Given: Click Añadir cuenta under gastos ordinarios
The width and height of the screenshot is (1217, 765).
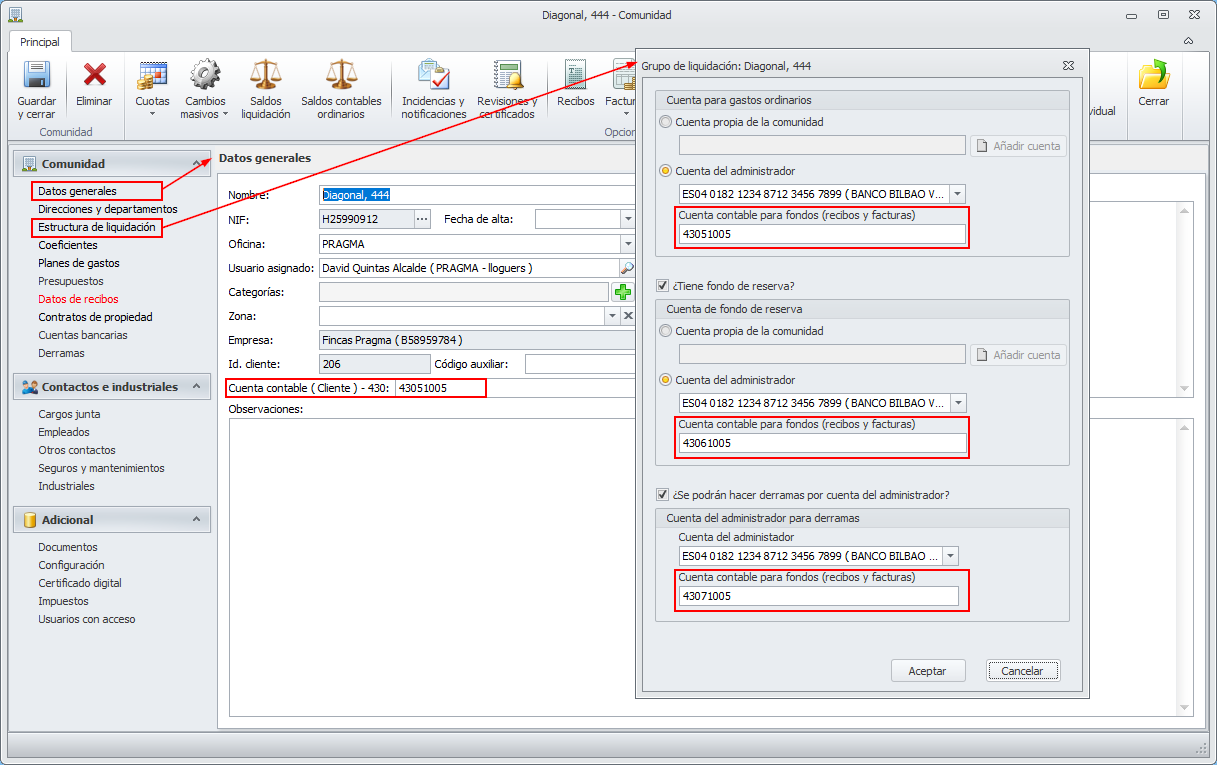Looking at the screenshot, I should pos(1019,146).
